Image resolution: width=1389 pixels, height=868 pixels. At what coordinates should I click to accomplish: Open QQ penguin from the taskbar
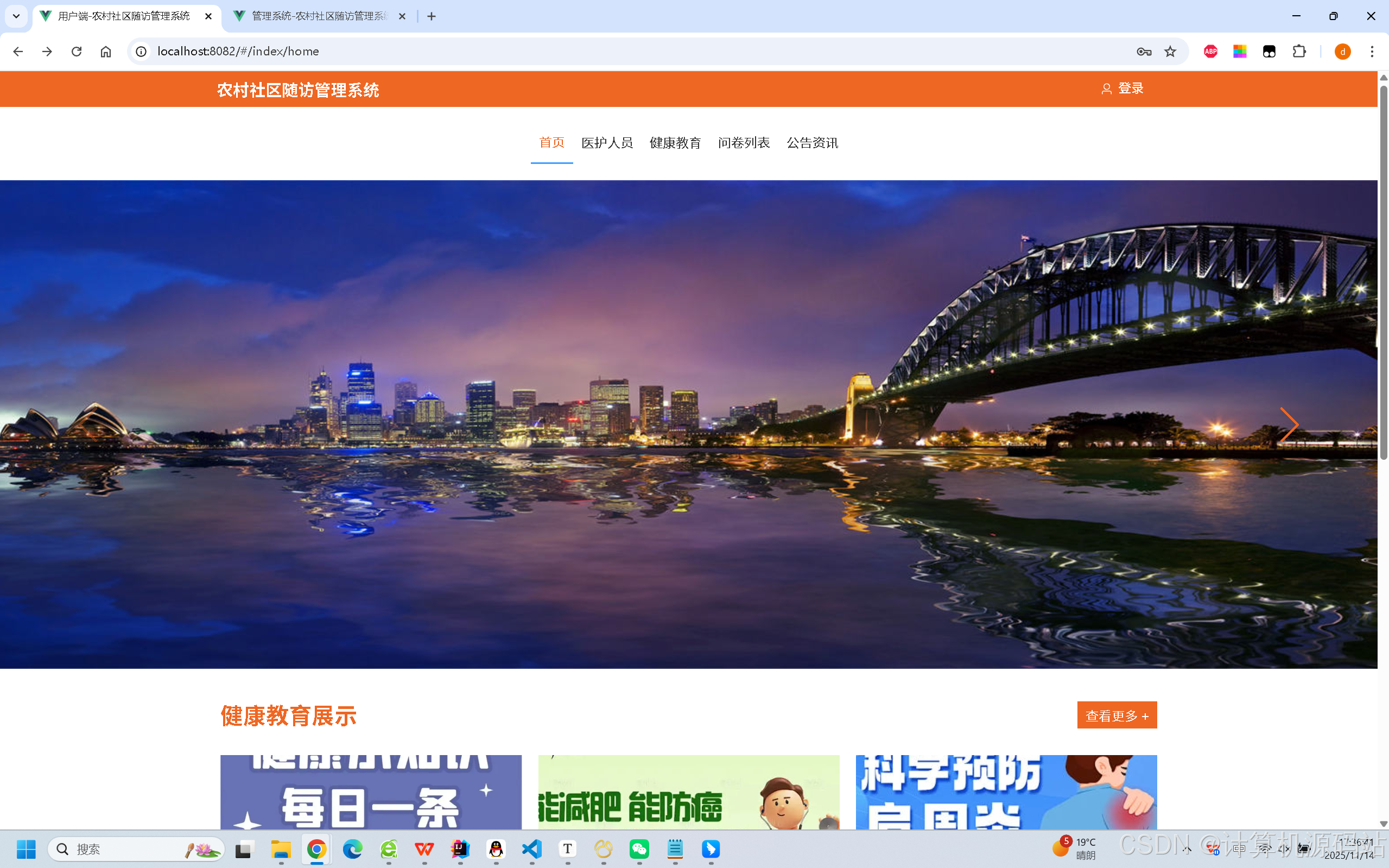pos(496,848)
